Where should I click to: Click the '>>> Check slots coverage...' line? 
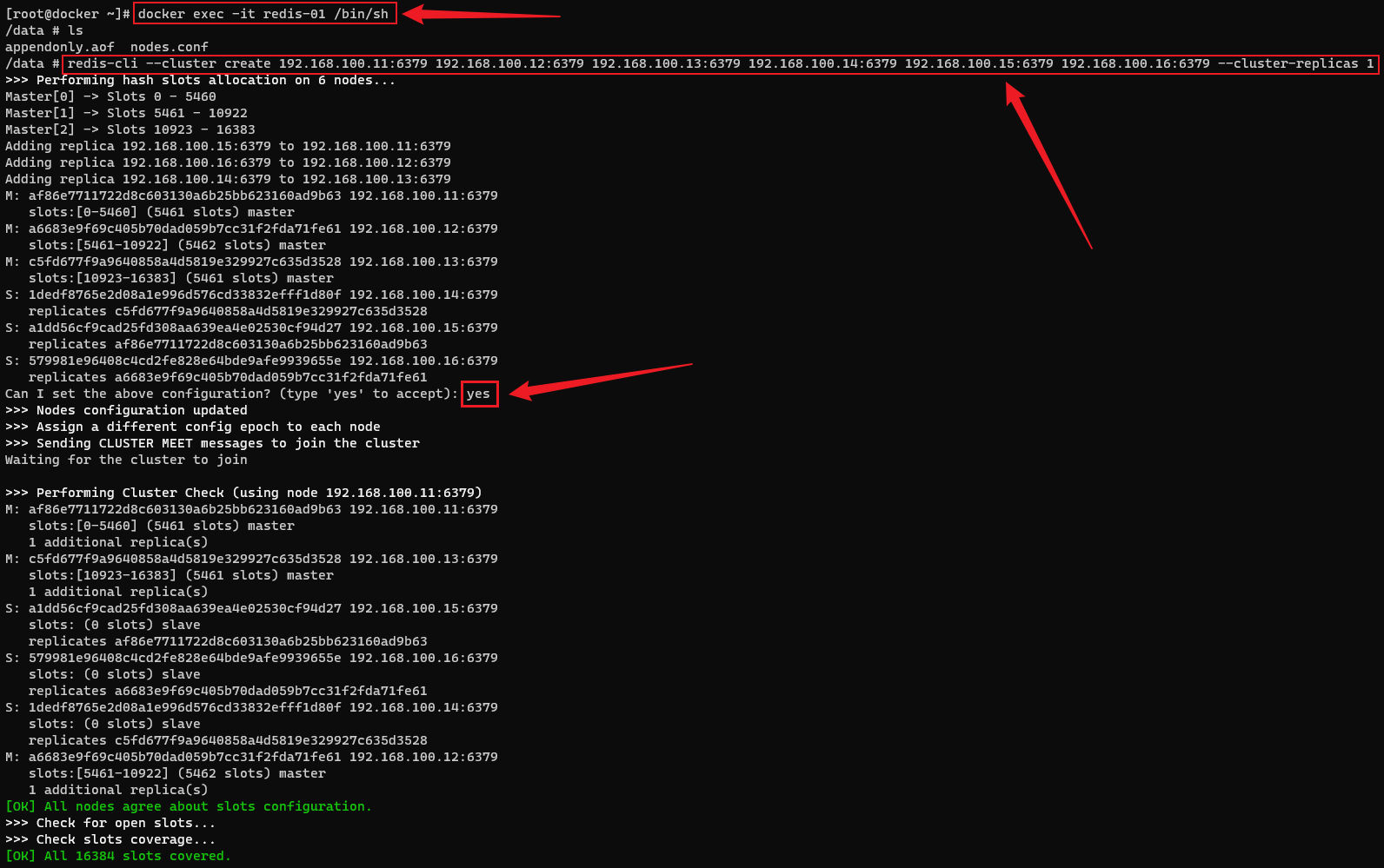click(x=110, y=839)
